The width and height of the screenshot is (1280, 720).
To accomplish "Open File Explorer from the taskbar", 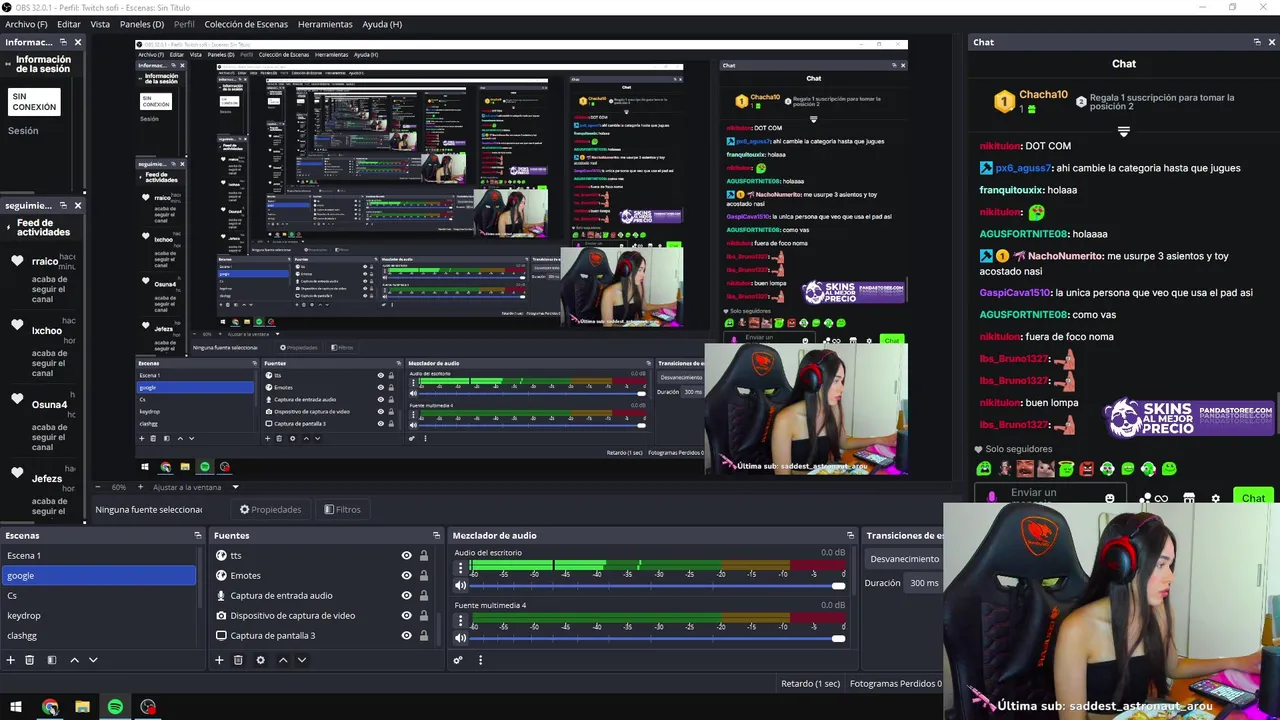I will [x=82, y=708].
